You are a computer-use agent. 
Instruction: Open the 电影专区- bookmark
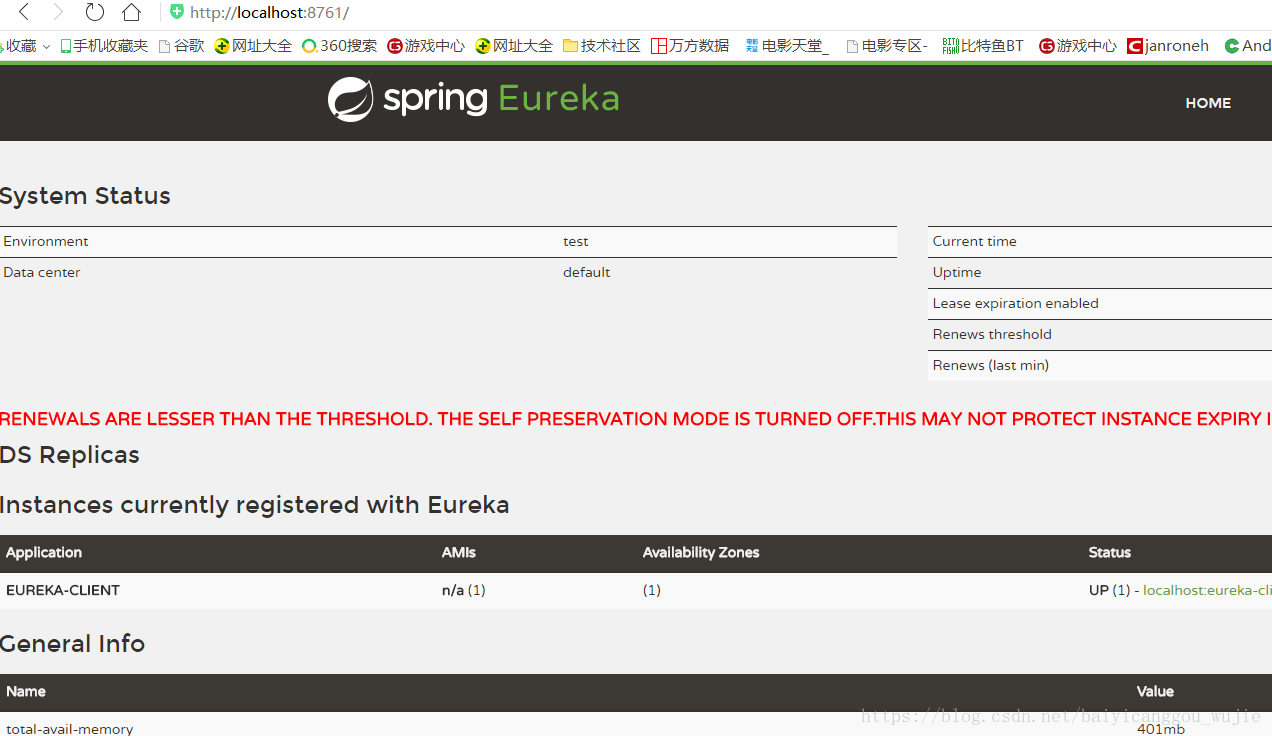point(887,46)
